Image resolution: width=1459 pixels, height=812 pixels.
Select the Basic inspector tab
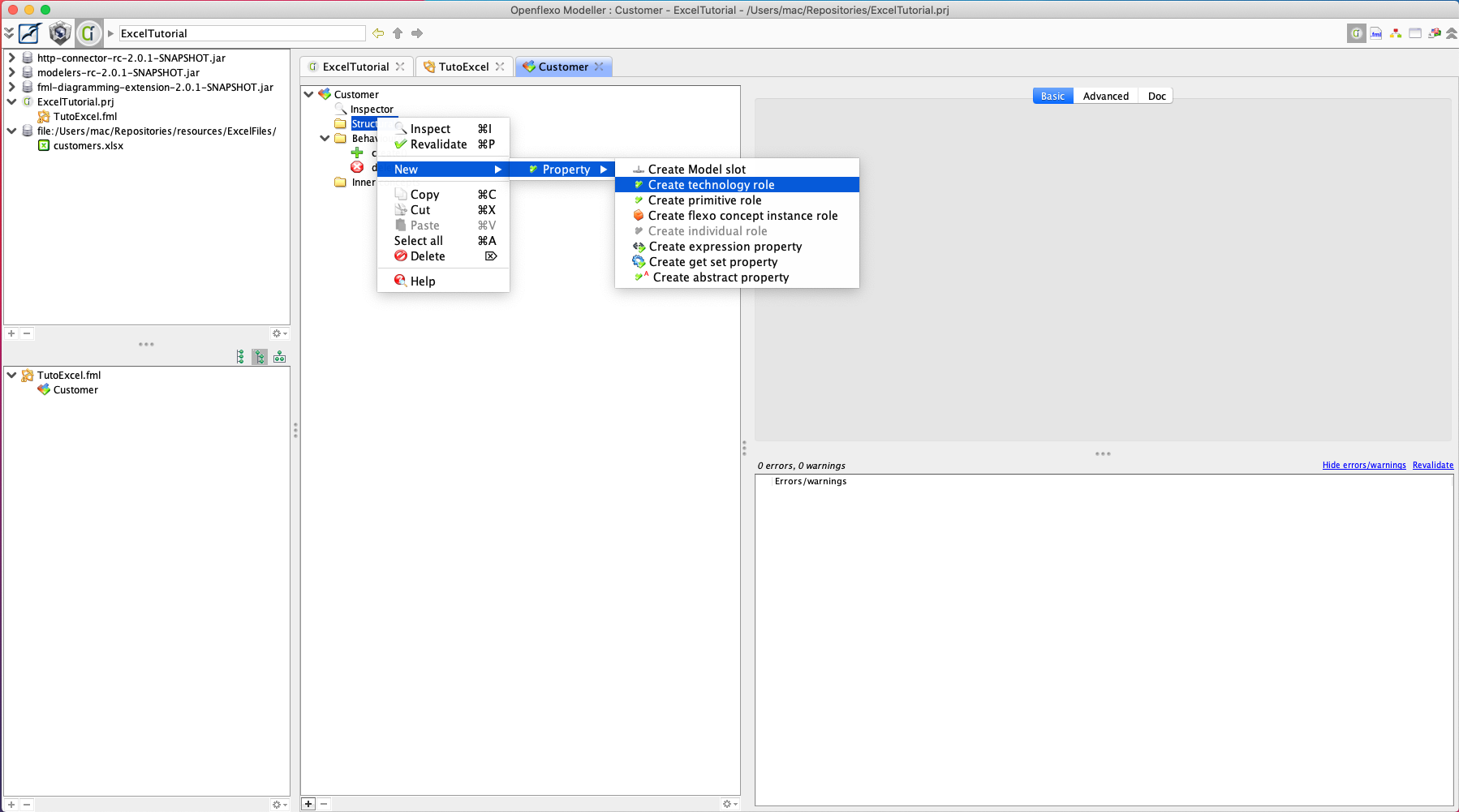pyautogui.click(x=1052, y=96)
